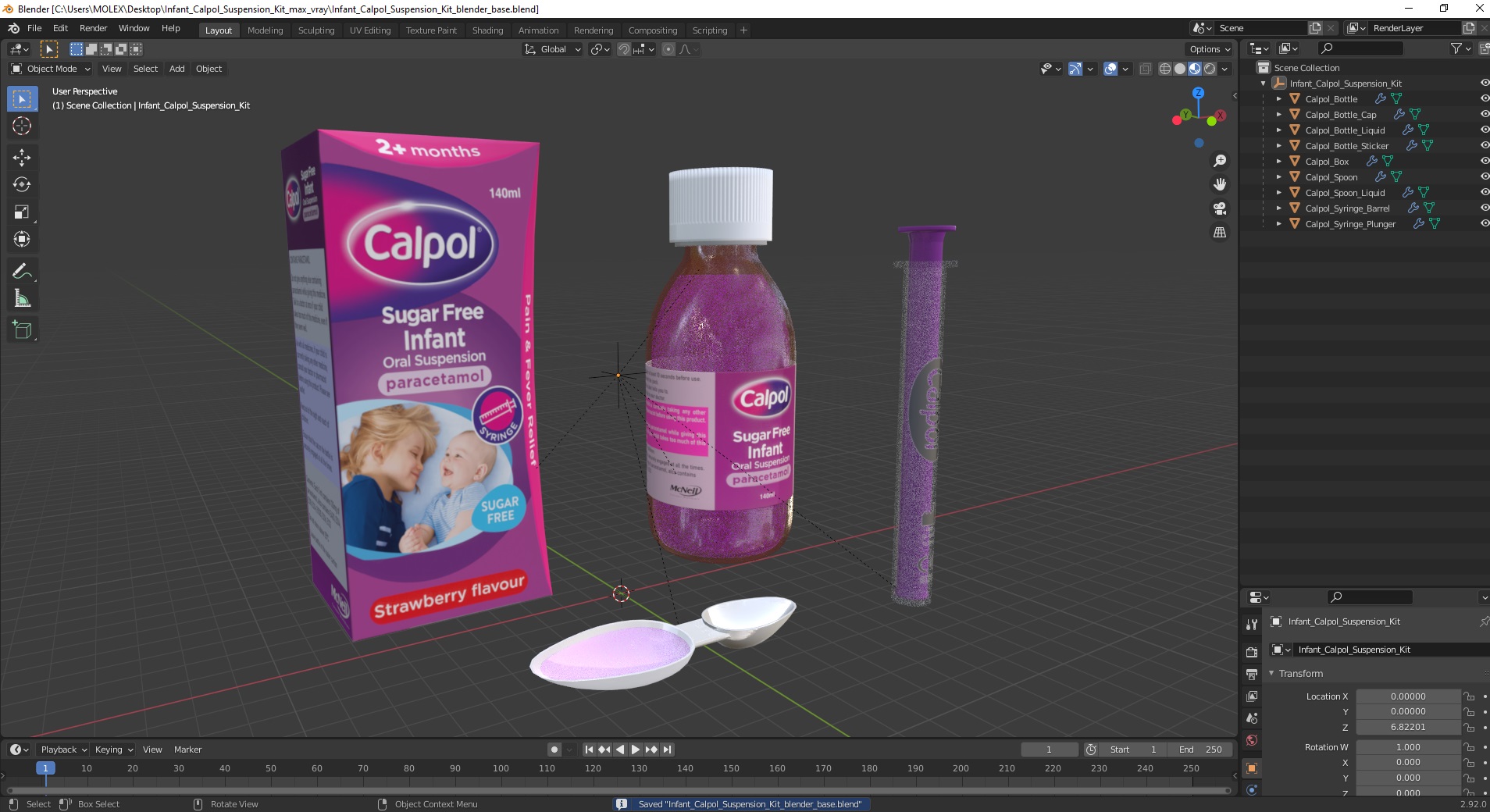Open the Render menu
The height and width of the screenshot is (812, 1490).
tap(93, 28)
